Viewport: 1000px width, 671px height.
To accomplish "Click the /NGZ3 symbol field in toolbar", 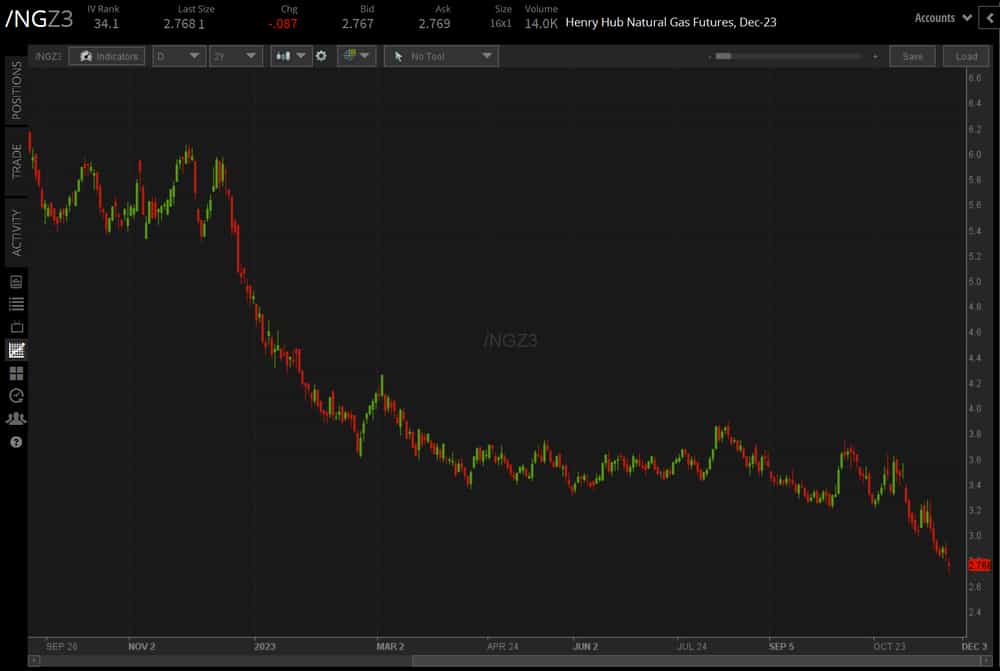I will pos(48,57).
